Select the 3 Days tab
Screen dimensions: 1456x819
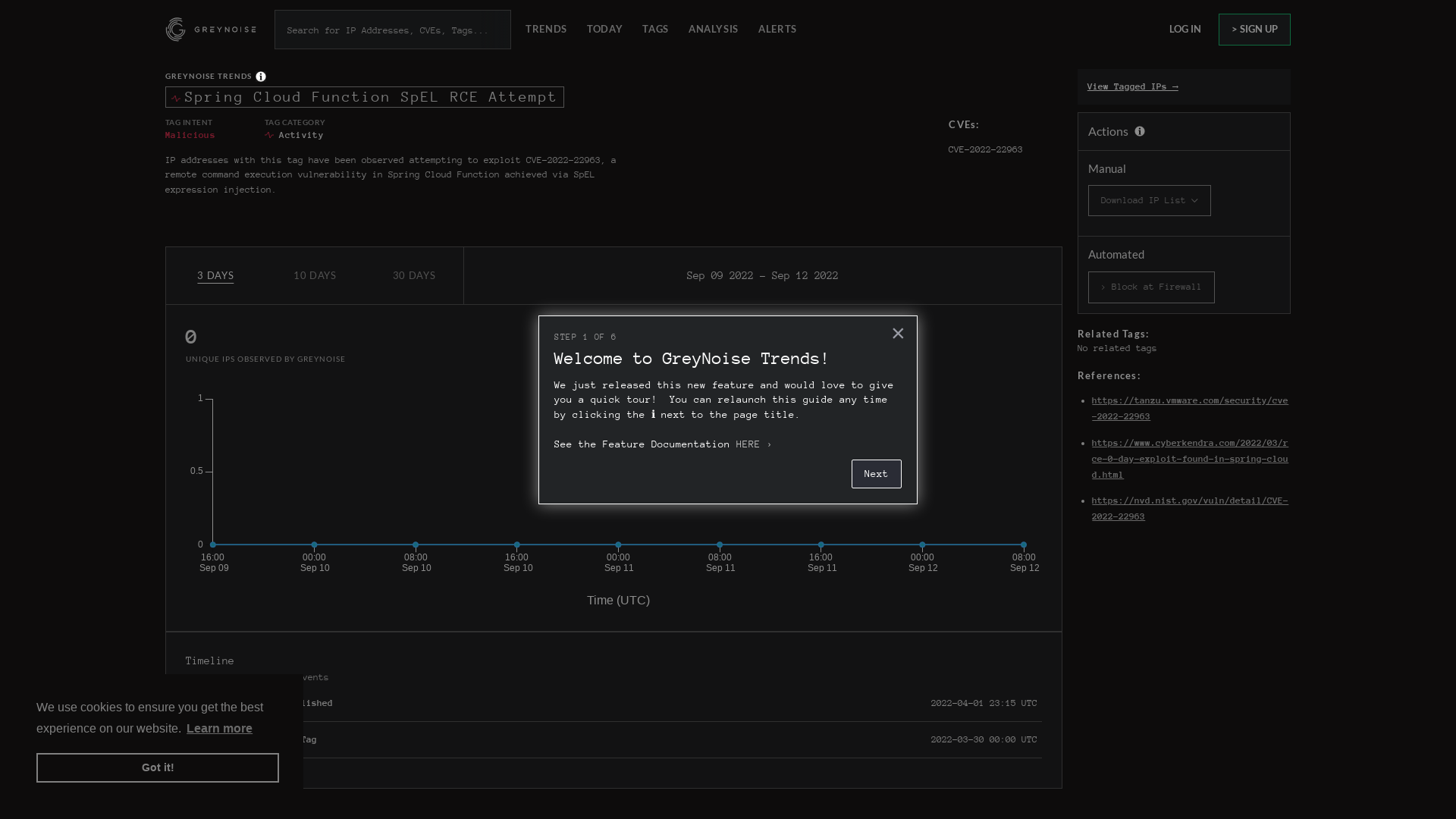[x=215, y=275]
